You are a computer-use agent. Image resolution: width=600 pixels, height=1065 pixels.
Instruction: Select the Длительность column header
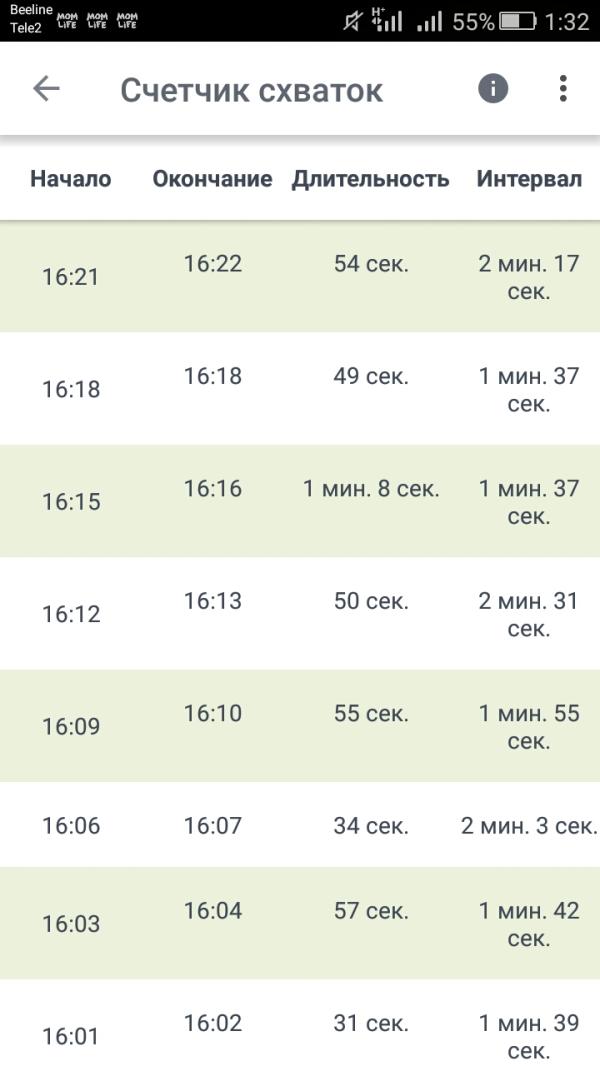pyautogui.click(x=370, y=179)
